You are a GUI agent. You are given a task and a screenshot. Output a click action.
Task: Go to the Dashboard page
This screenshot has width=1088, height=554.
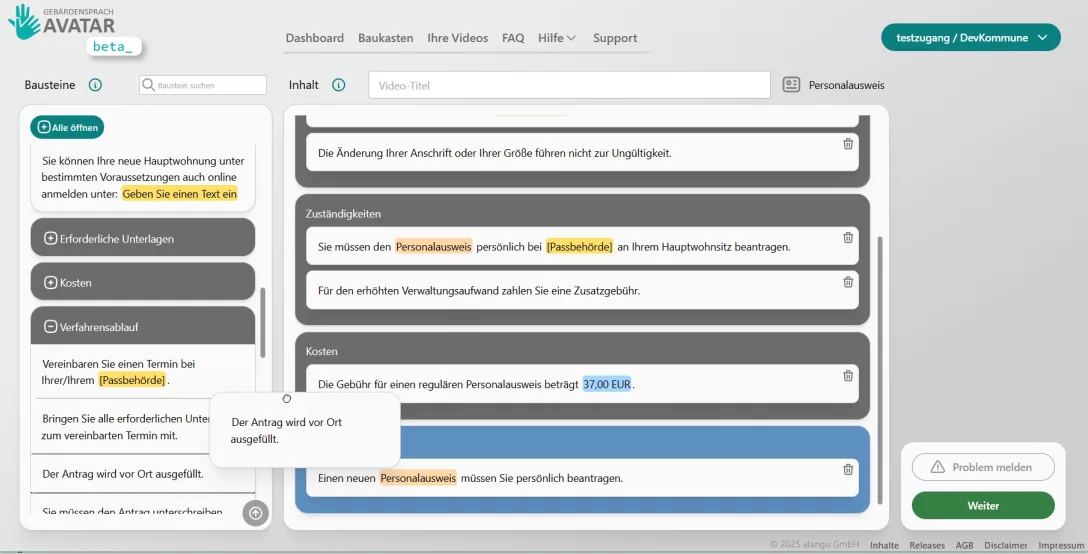pyautogui.click(x=314, y=38)
